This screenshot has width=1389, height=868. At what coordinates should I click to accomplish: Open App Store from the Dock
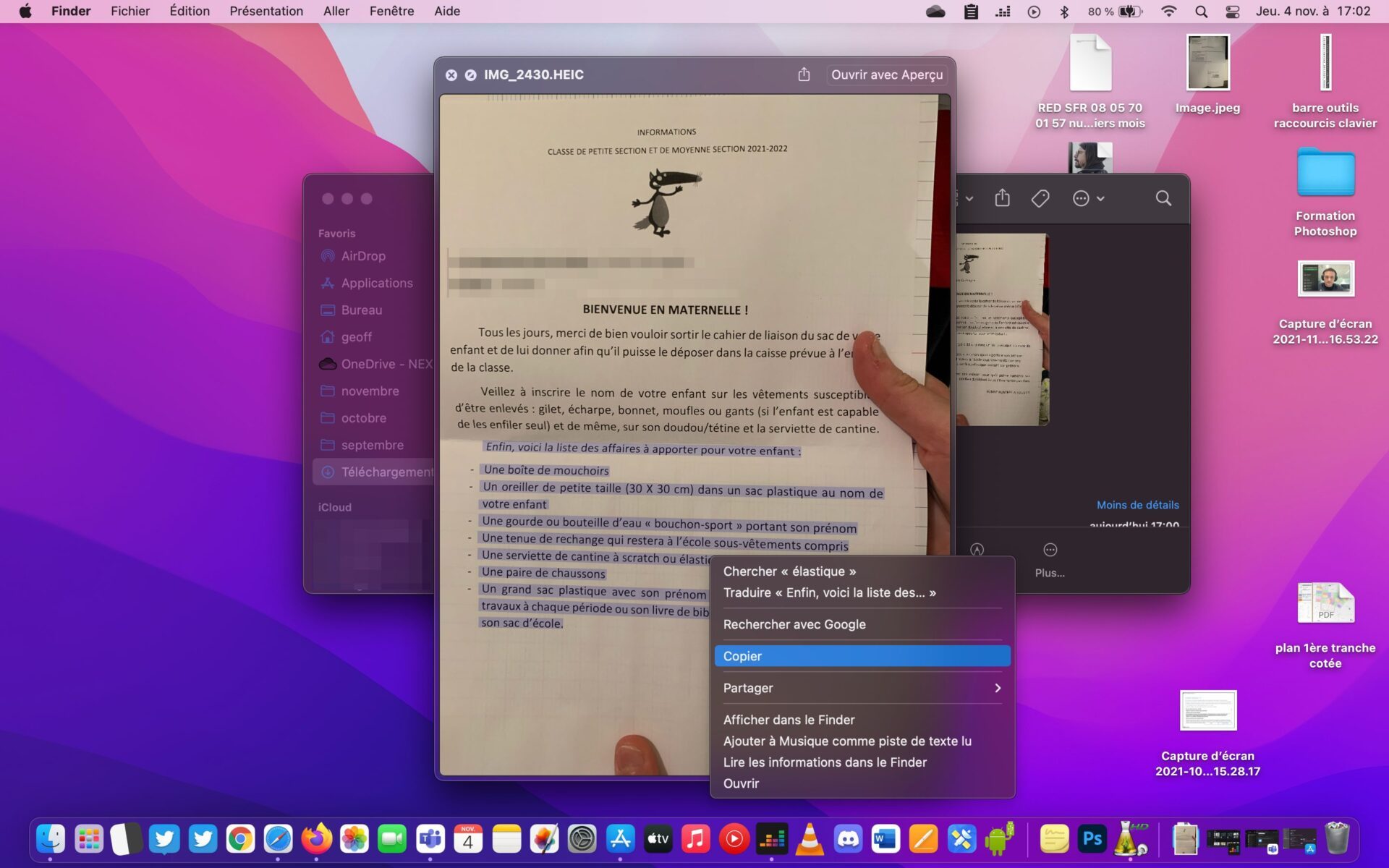click(620, 839)
